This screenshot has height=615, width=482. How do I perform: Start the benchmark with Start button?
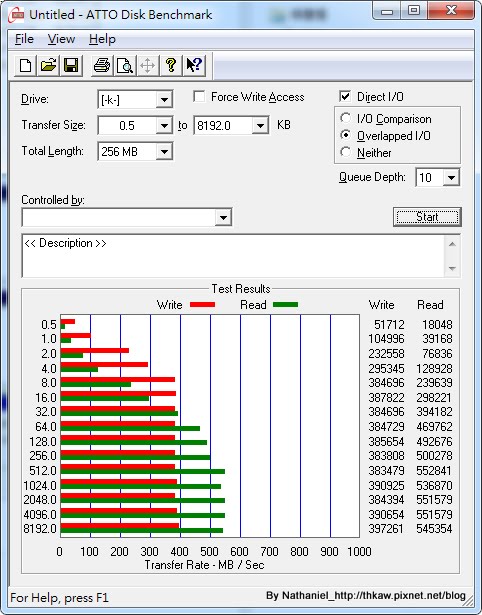tap(427, 217)
